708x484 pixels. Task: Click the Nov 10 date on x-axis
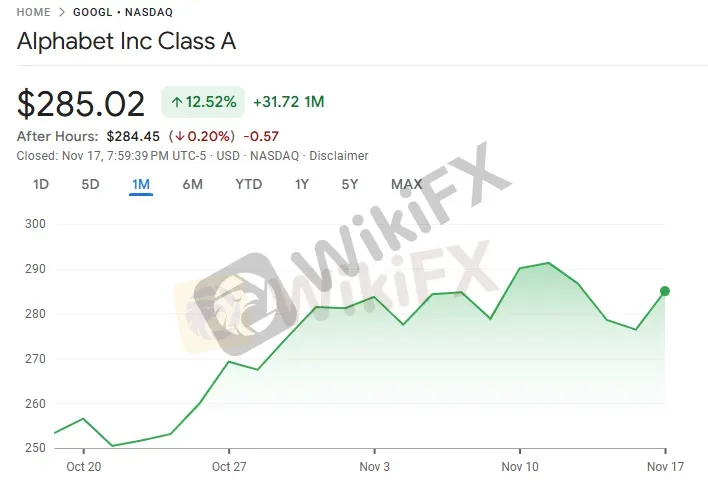coord(519,466)
